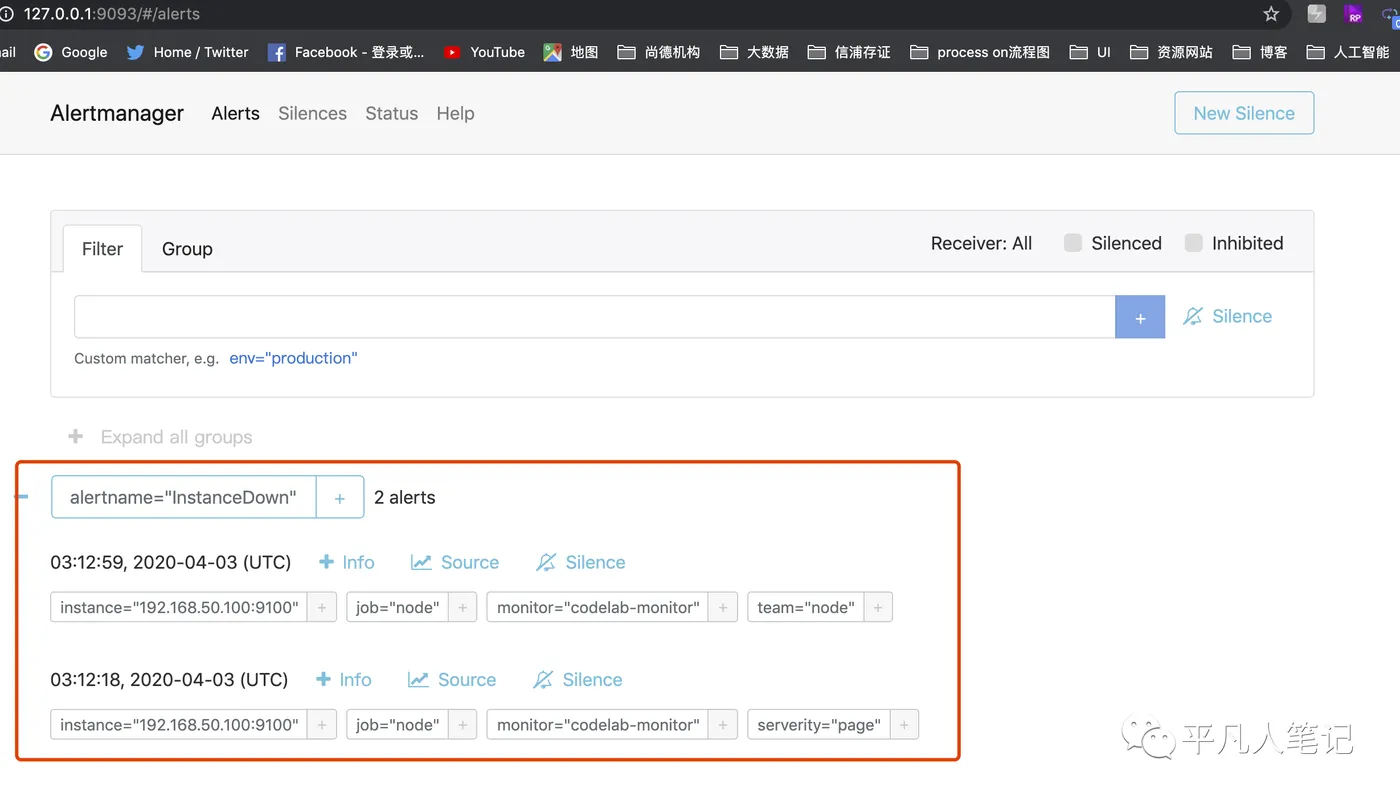Image resolution: width=1400 pixels, height=800 pixels.
Task: Click the New Silence button
Action: (1244, 113)
